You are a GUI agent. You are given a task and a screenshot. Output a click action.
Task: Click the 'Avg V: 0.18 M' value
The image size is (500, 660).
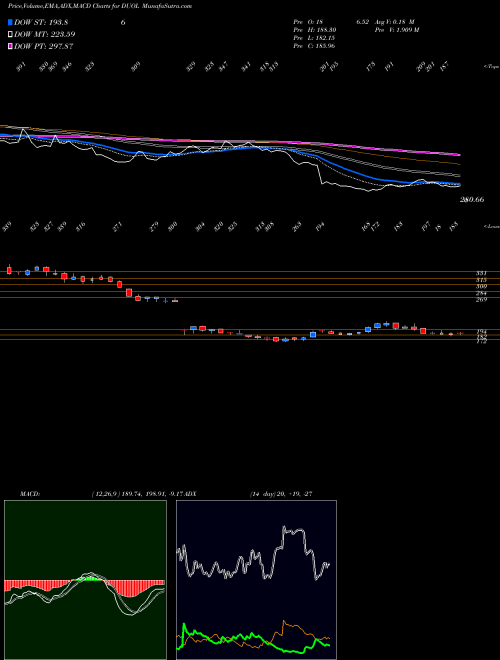click(395, 22)
